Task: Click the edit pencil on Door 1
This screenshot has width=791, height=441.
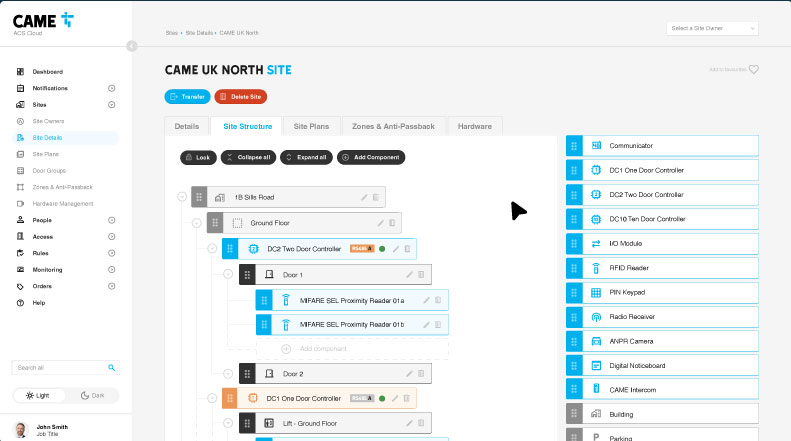Action: click(x=409, y=274)
